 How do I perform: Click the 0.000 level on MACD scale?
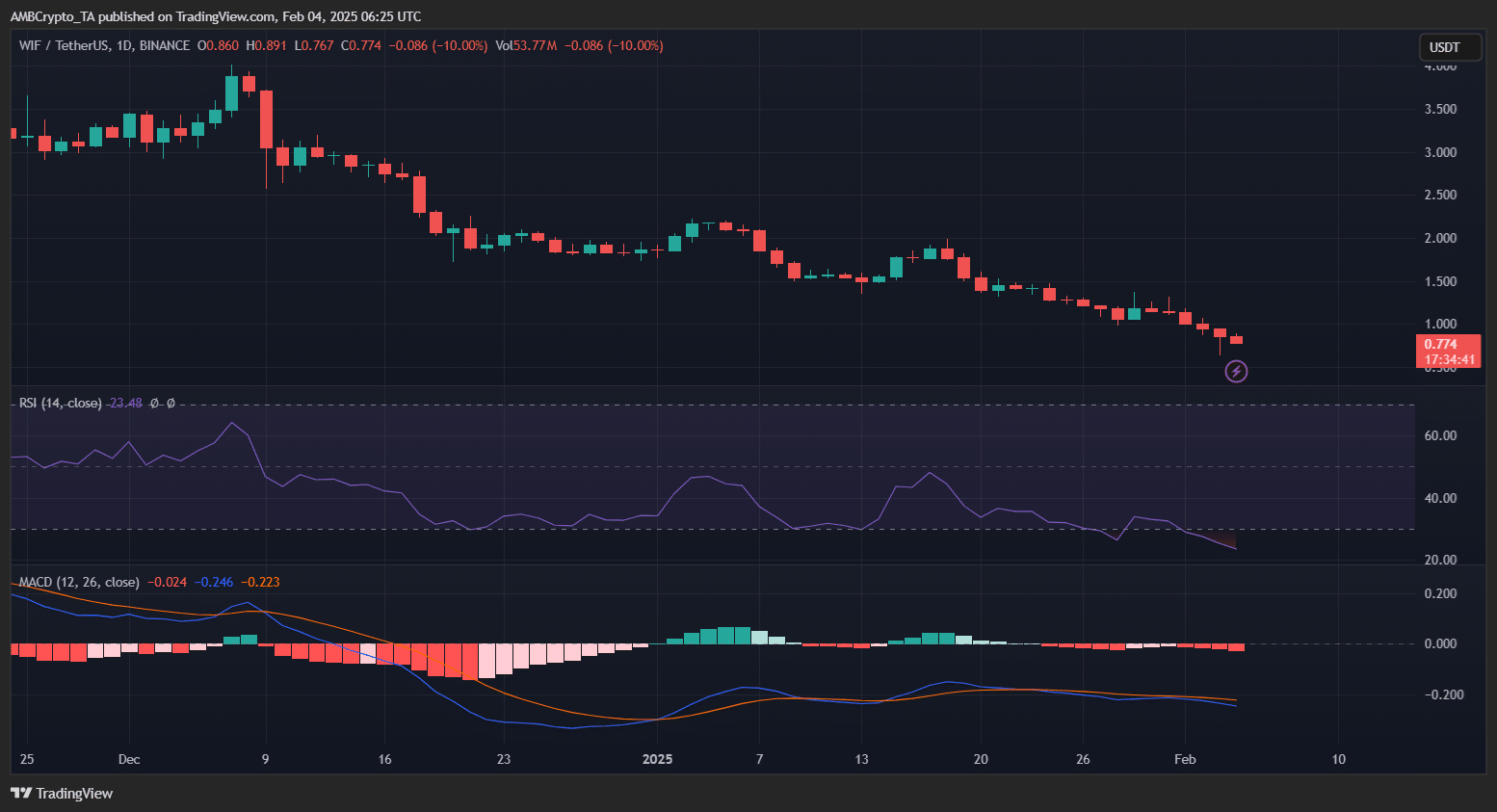coord(1440,643)
